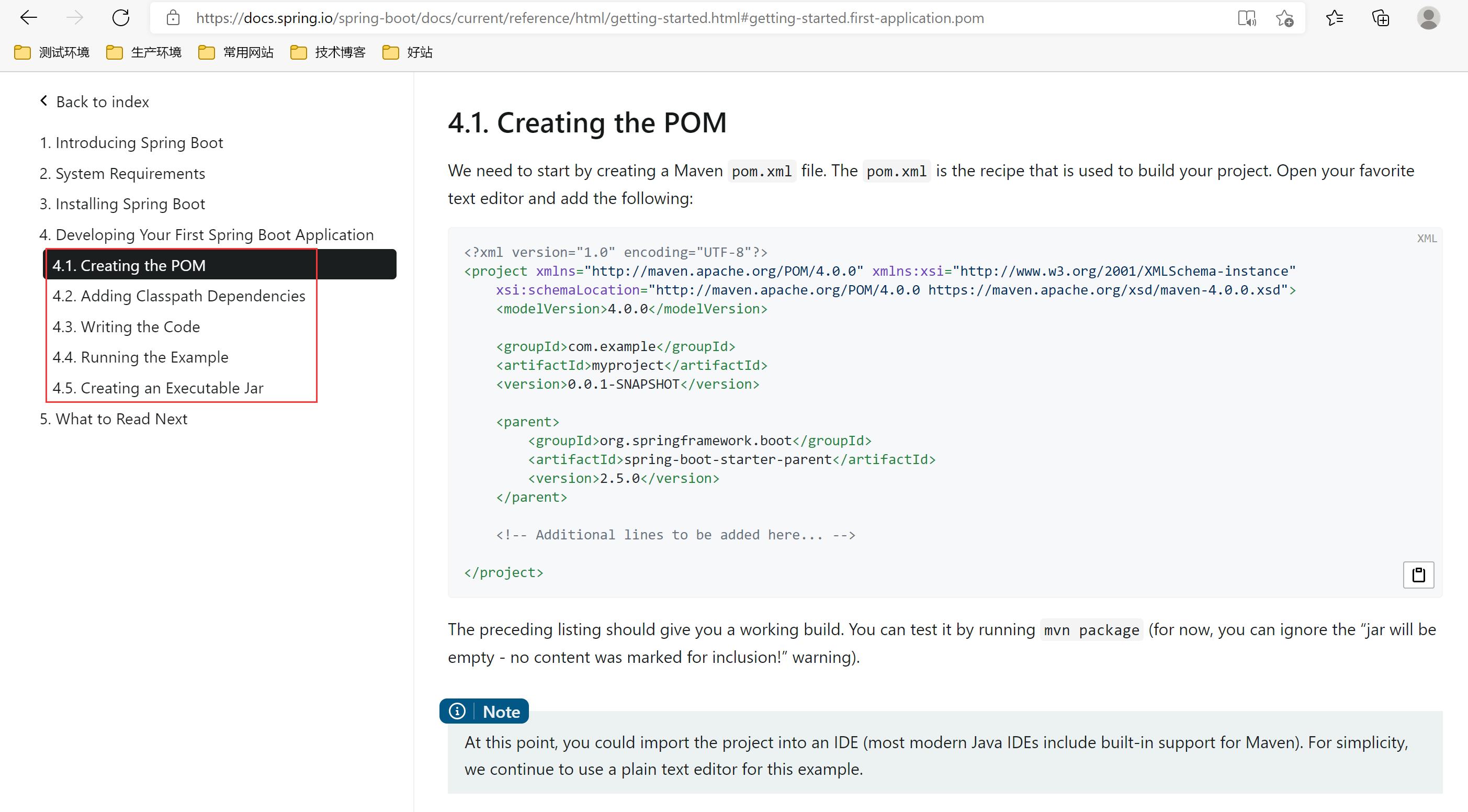
Task: Open the 好站 bookmarks folder
Action: 408,52
